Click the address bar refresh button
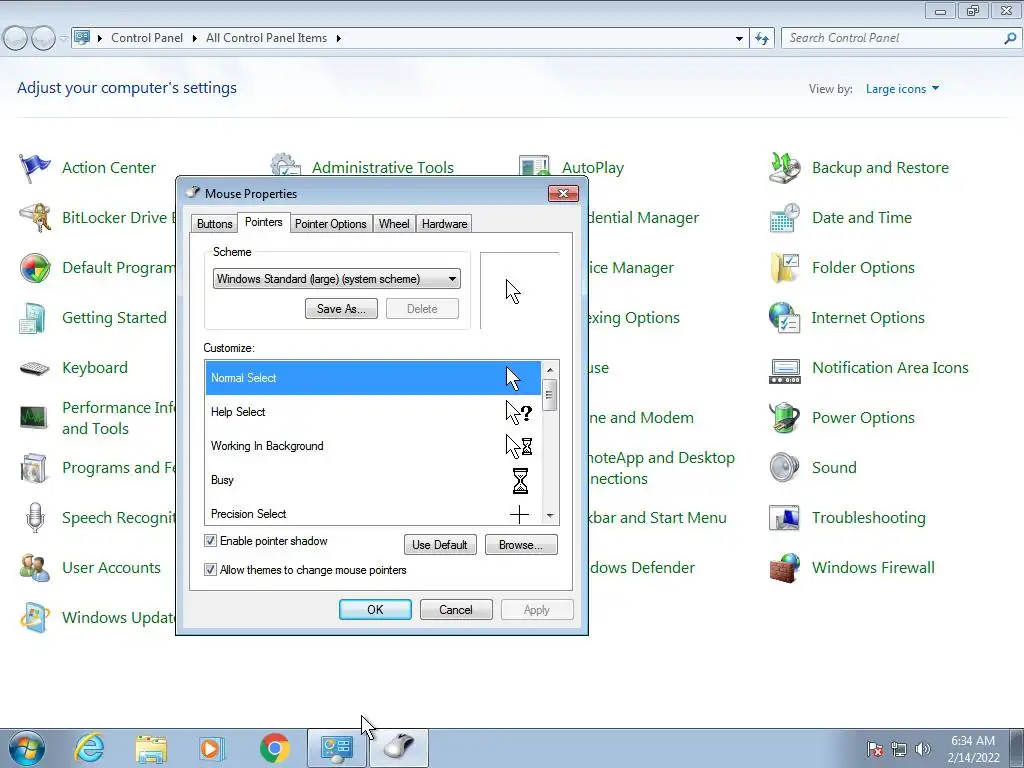 [x=762, y=39]
